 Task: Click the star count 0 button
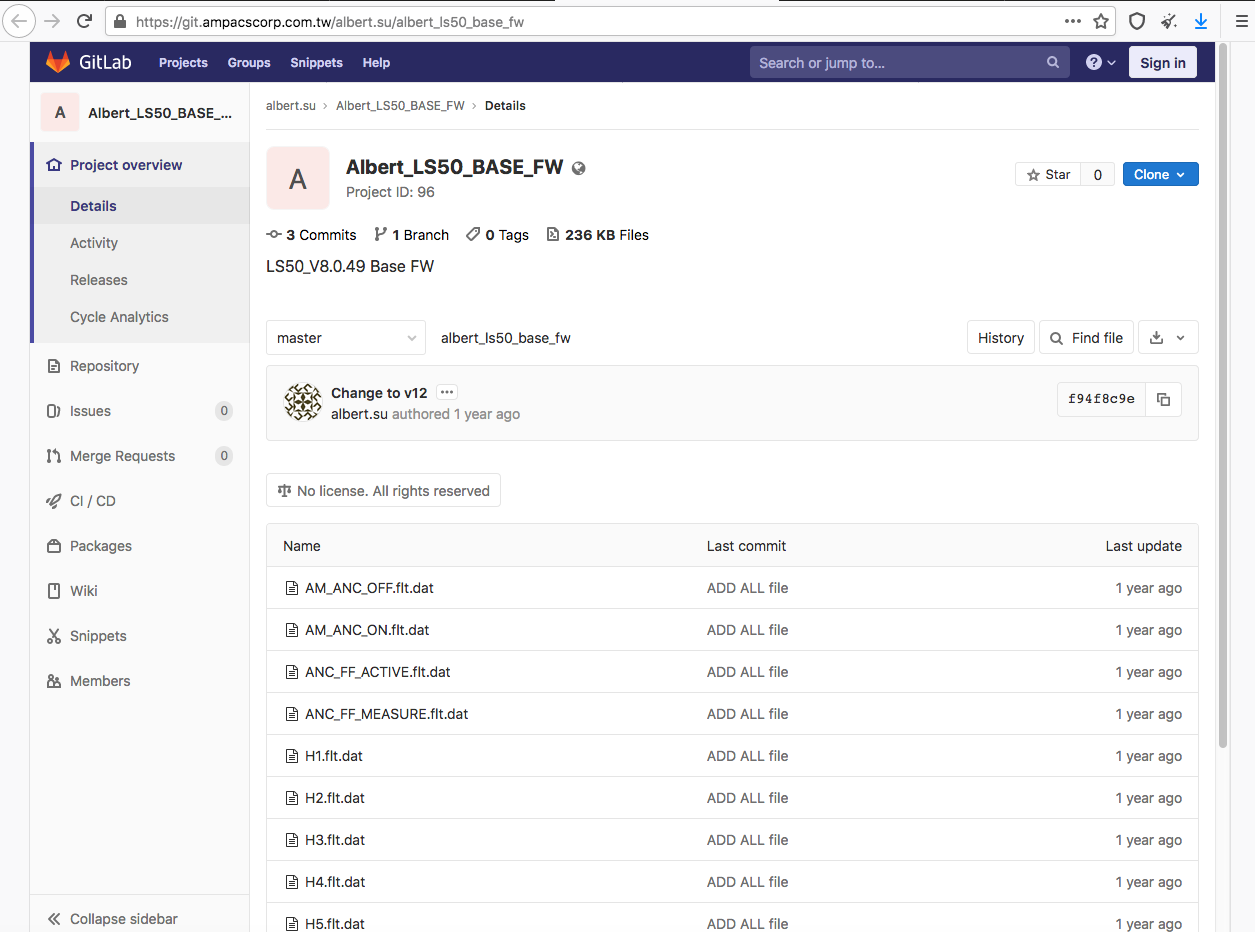1097,174
